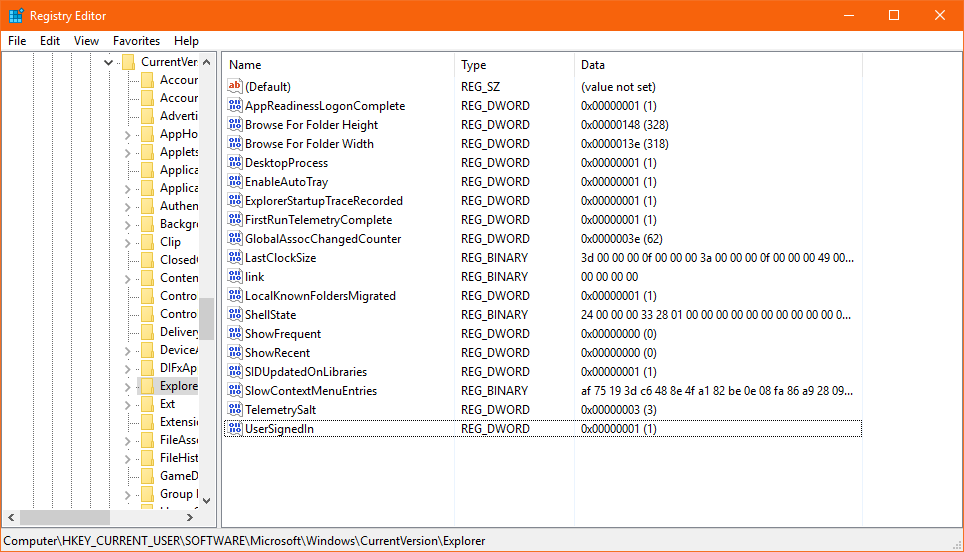Click the Browse For Folder Height icon

tap(234, 124)
